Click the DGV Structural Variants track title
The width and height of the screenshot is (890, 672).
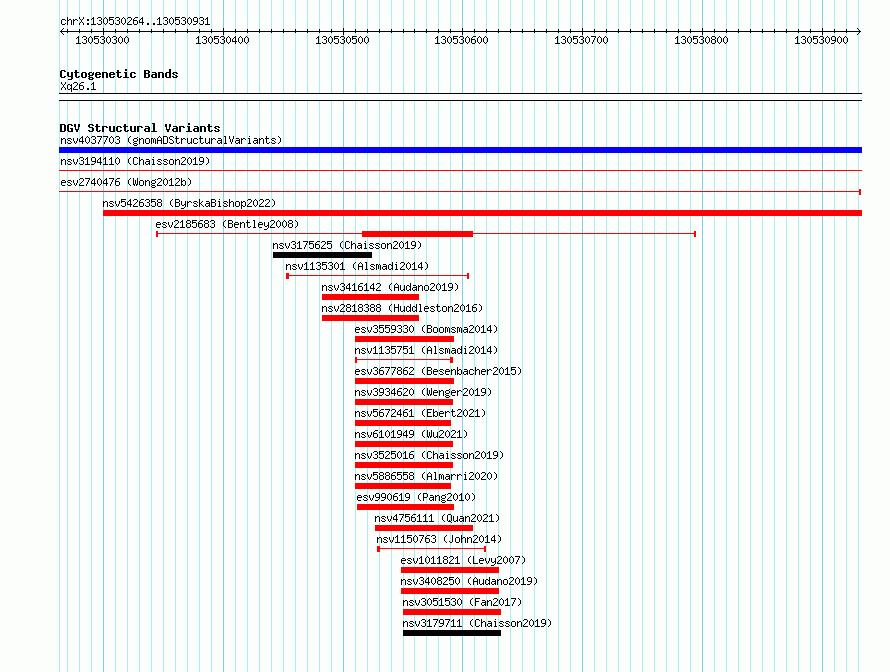pyautogui.click(x=140, y=128)
